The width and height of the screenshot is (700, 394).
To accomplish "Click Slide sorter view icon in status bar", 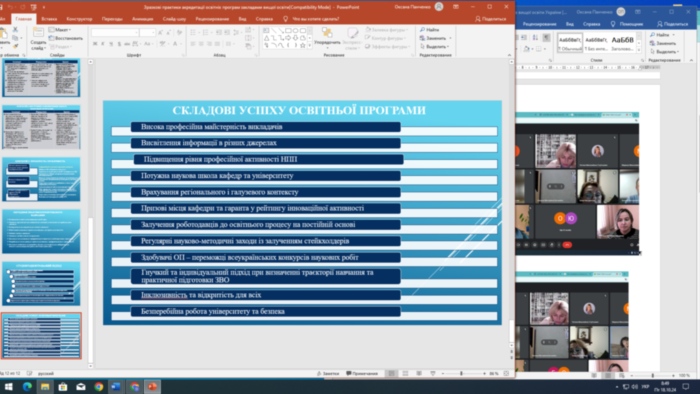I will [x=405, y=373].
